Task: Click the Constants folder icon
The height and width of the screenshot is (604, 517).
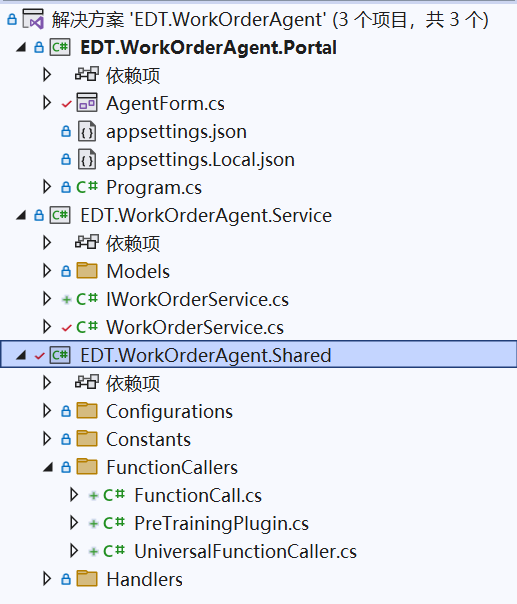Action: point(87,439)
